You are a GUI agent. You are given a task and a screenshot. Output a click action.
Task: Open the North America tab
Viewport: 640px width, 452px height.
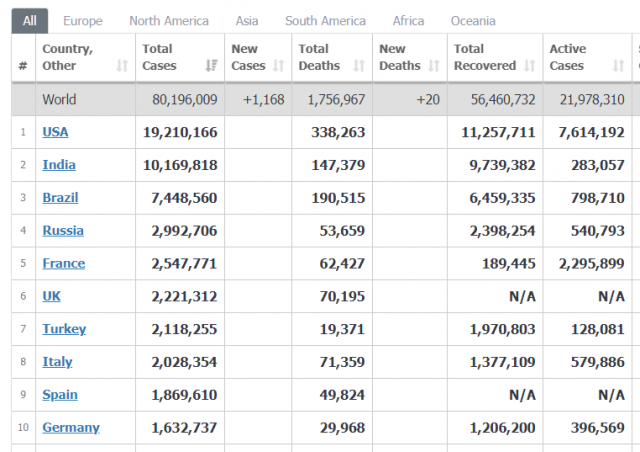169,21
